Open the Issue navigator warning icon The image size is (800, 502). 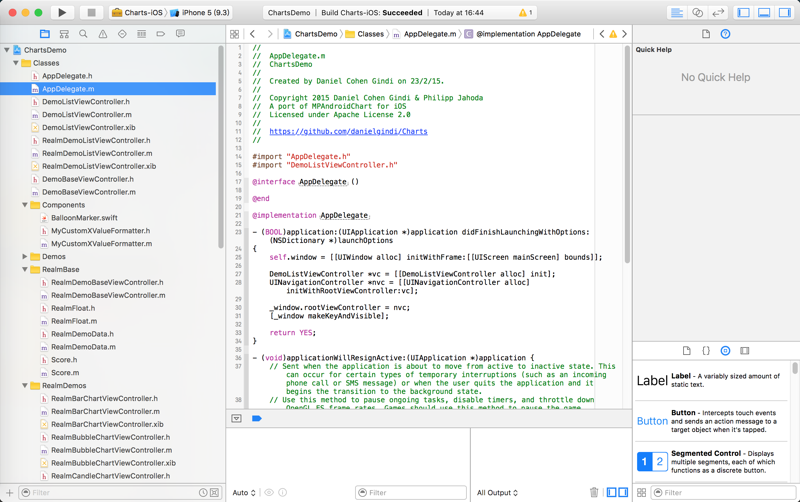pos(102,34)
